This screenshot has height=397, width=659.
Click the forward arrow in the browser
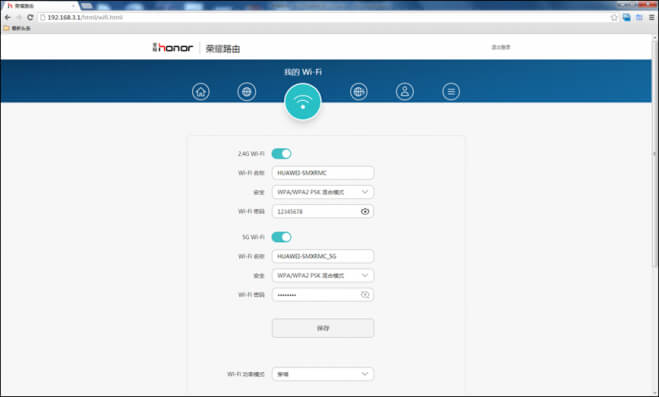pos(19,17)
